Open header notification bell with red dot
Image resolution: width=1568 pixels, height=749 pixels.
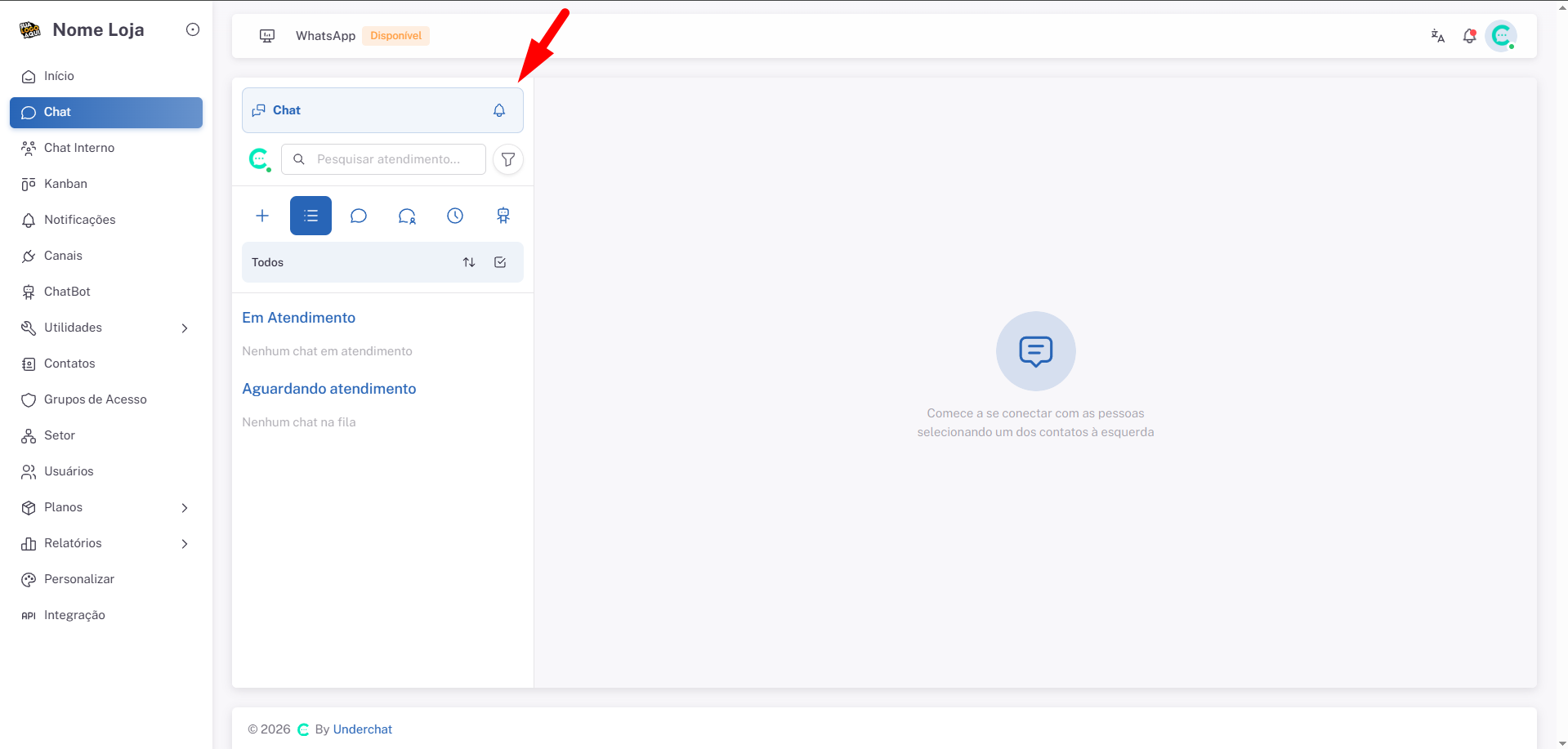tap(1469, 36)
